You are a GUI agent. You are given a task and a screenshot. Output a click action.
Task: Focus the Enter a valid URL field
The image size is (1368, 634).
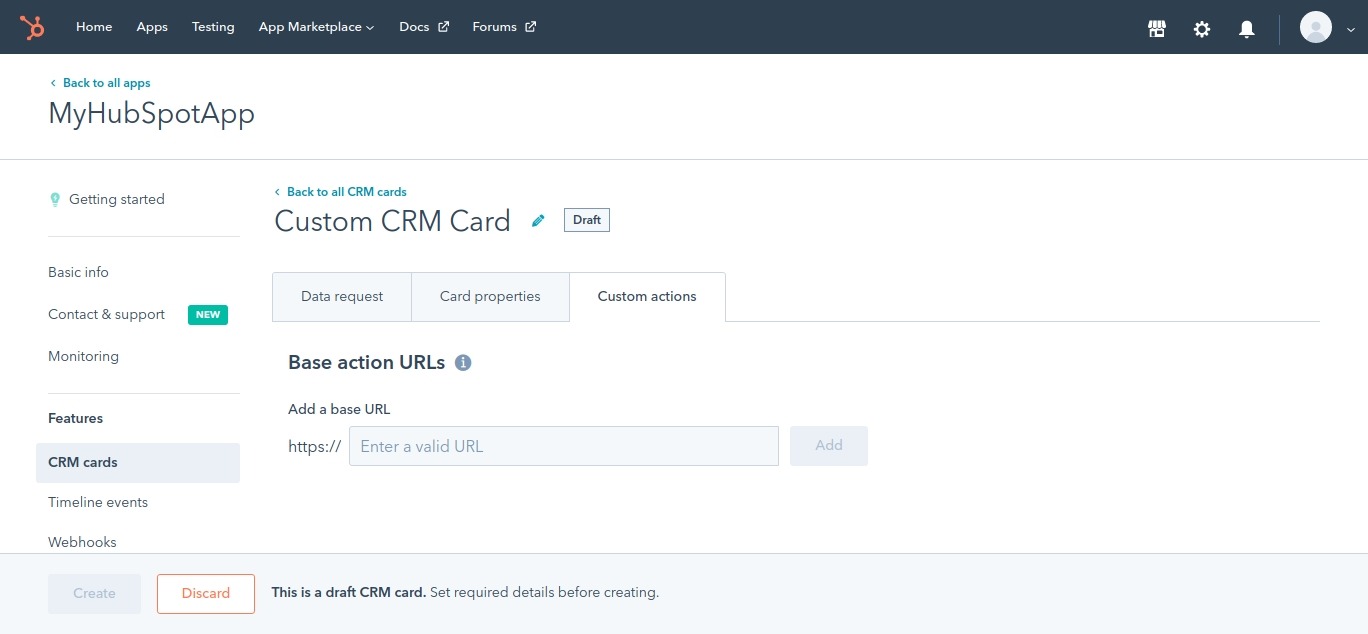click(x=563, y=446)
